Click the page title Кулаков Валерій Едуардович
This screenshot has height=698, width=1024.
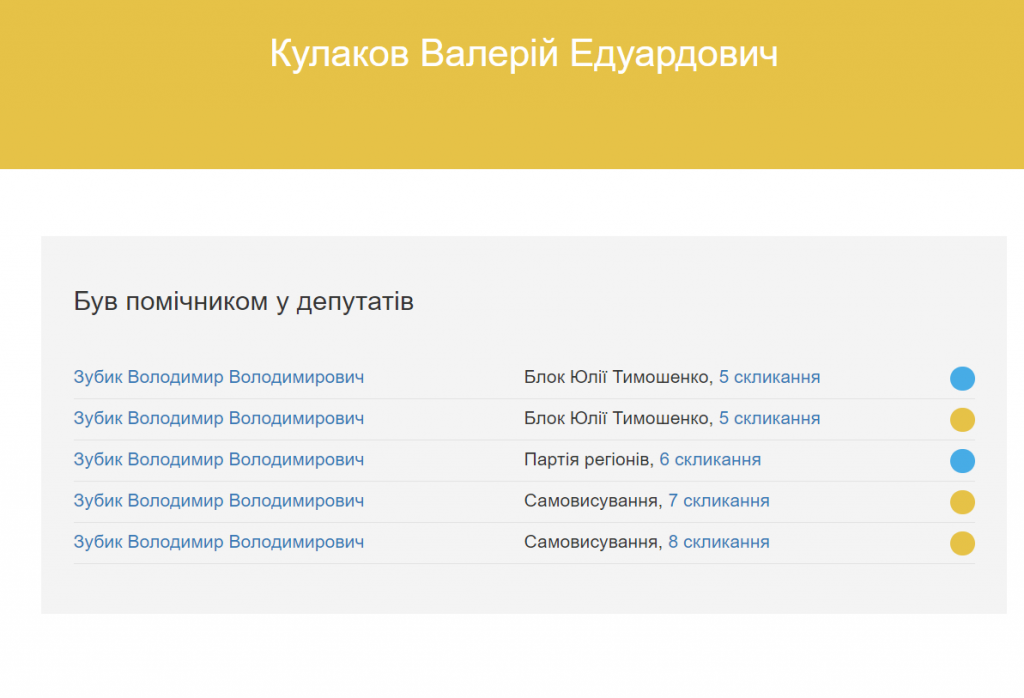point(523,54)
